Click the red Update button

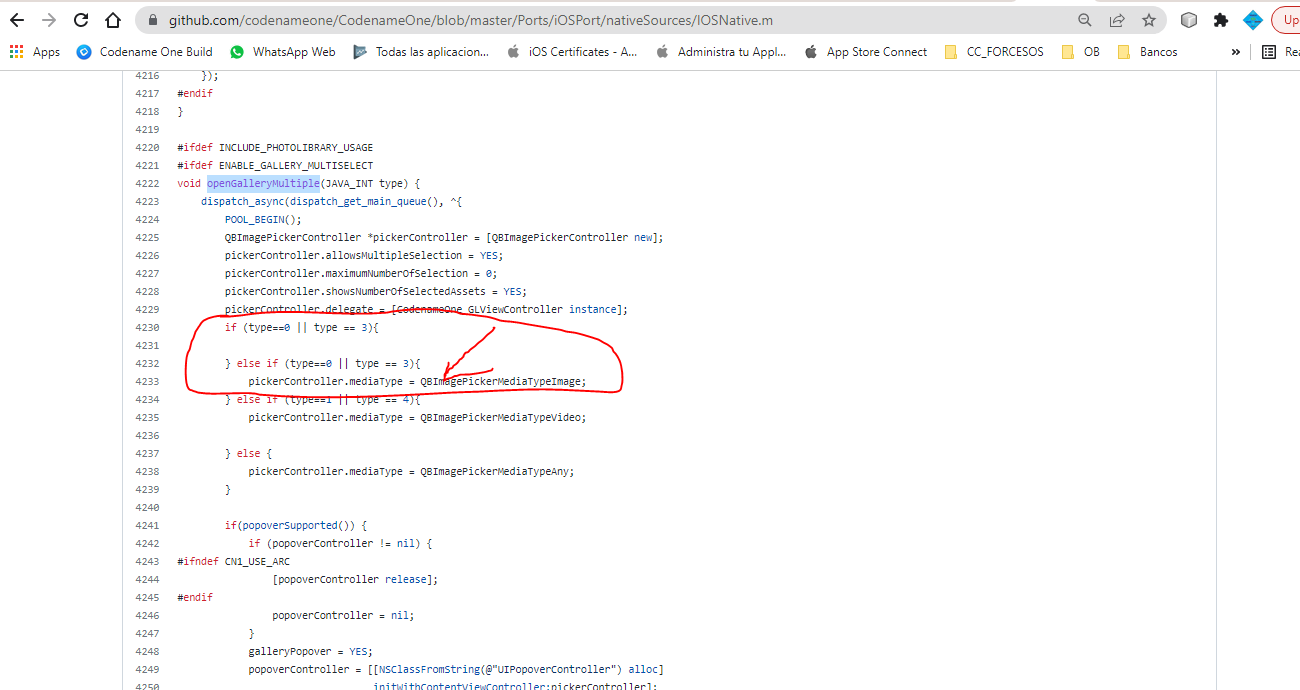pyautogui.click(x=1286, y=20)
